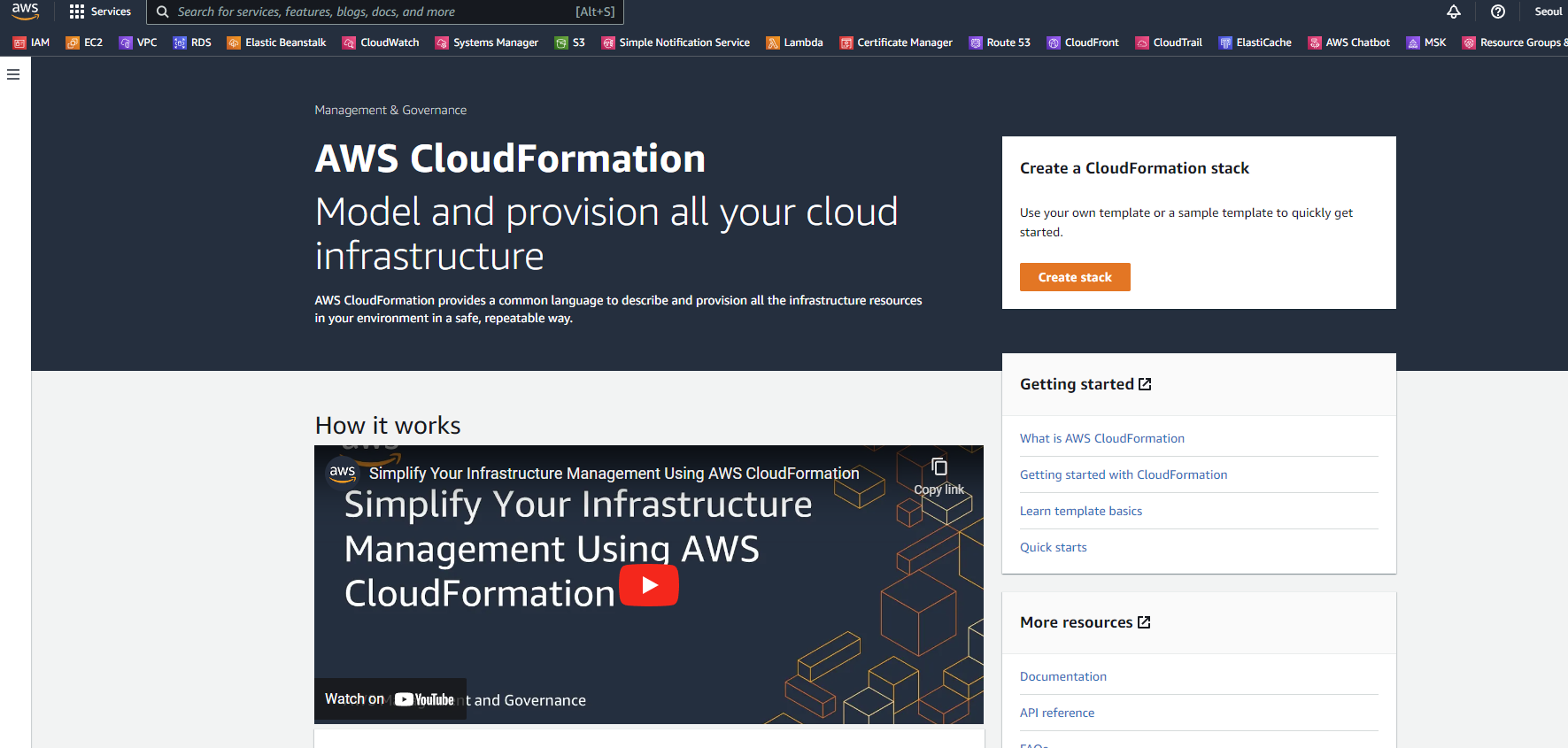Screen dimensions: 1568x748
Task: Open the Quick starts link
Action: (x=1054, y=547)
